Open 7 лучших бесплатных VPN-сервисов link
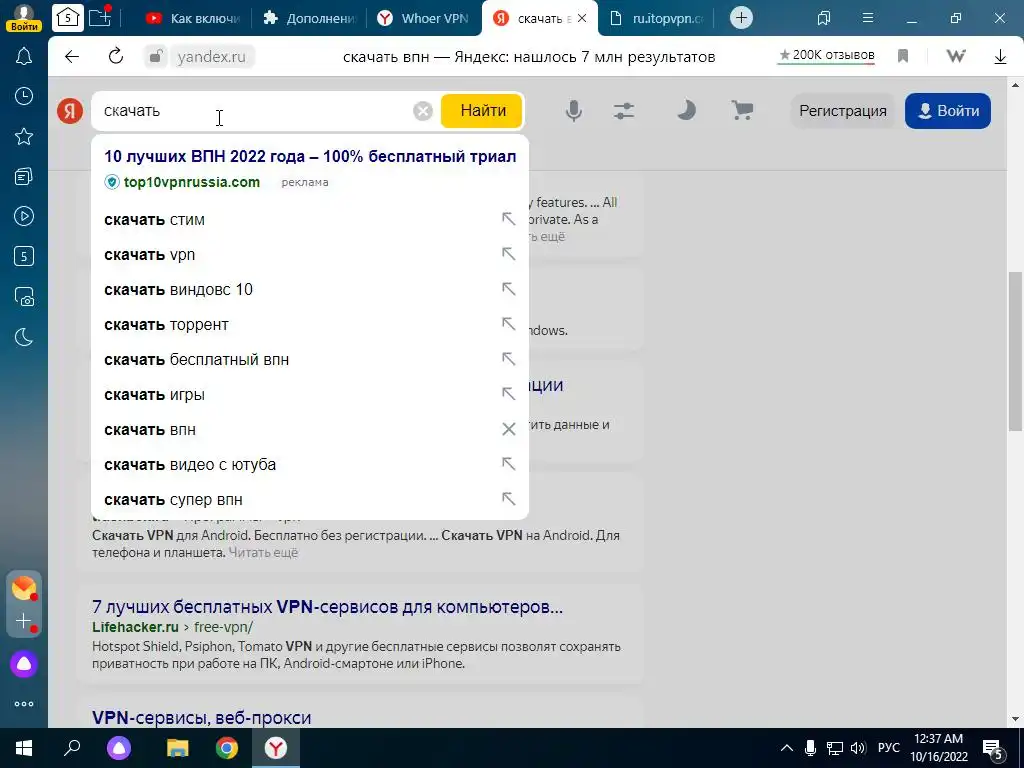 tap(327, 607)
